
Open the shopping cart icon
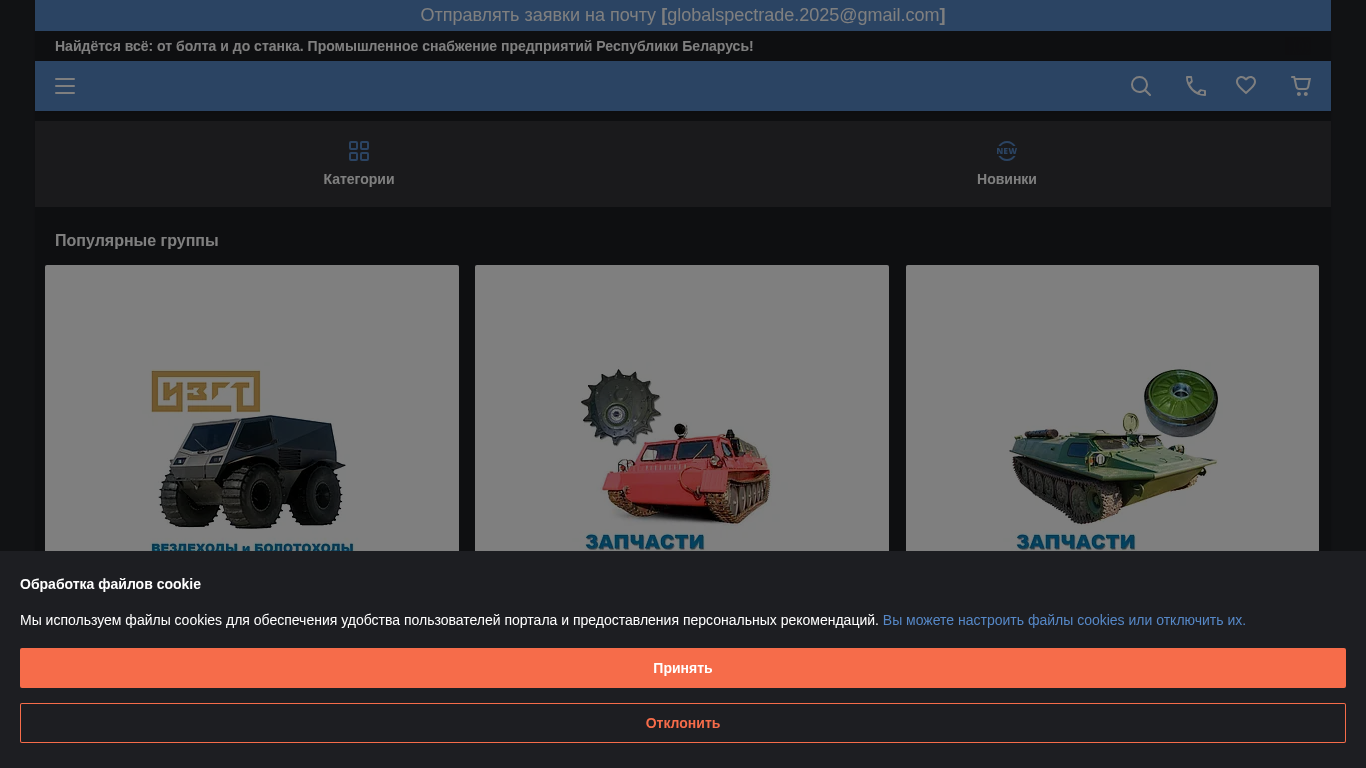pyautogui.click(x=1301, y=86)
